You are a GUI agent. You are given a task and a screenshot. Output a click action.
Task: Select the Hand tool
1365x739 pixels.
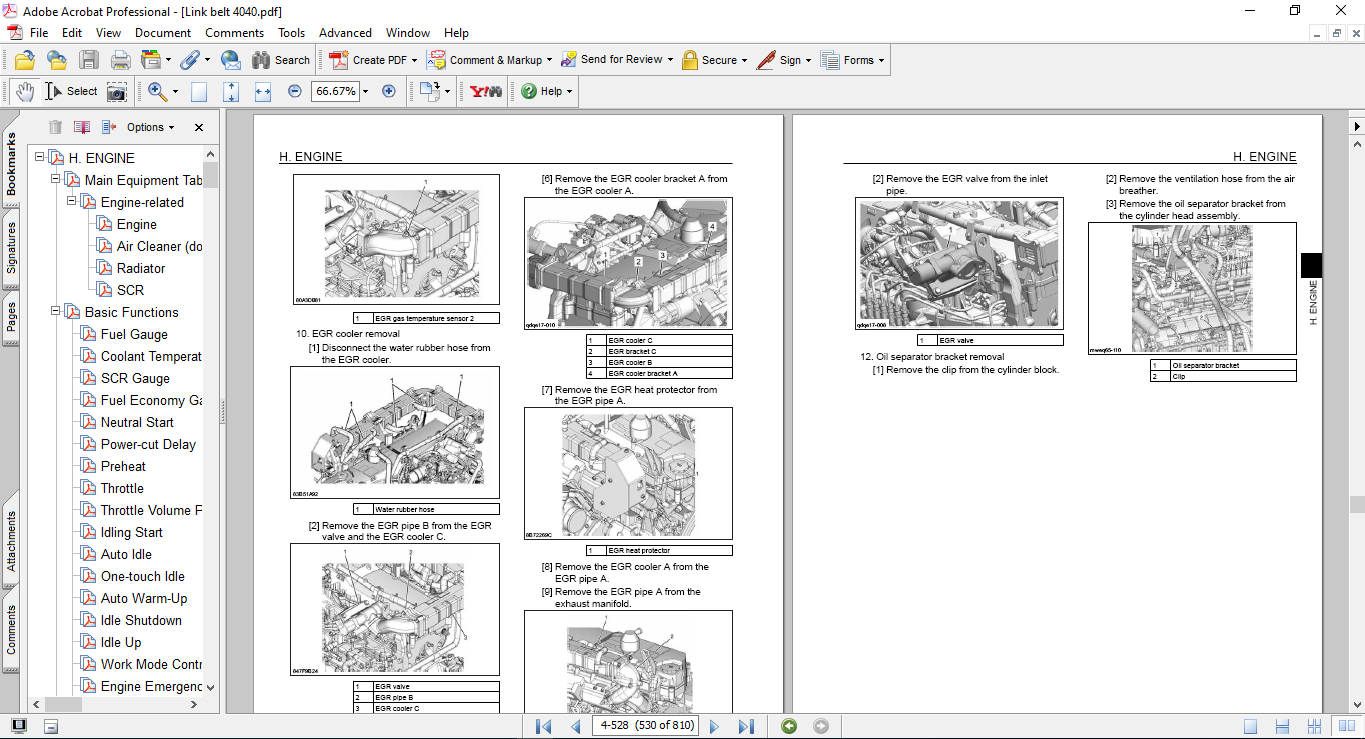point(25,91)
